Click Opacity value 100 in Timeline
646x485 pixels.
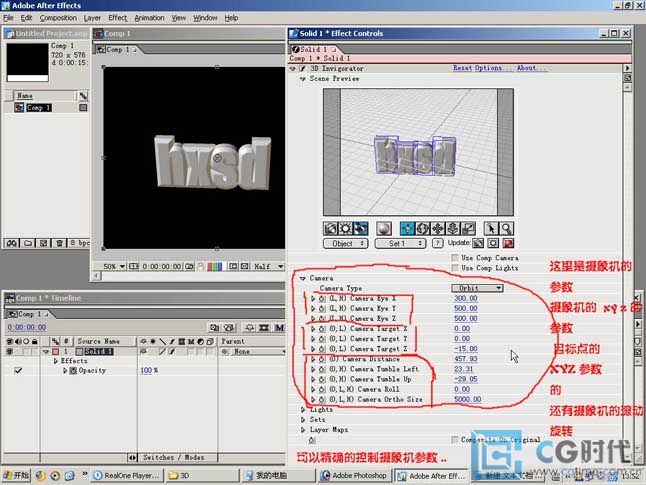tap(146, 370)
